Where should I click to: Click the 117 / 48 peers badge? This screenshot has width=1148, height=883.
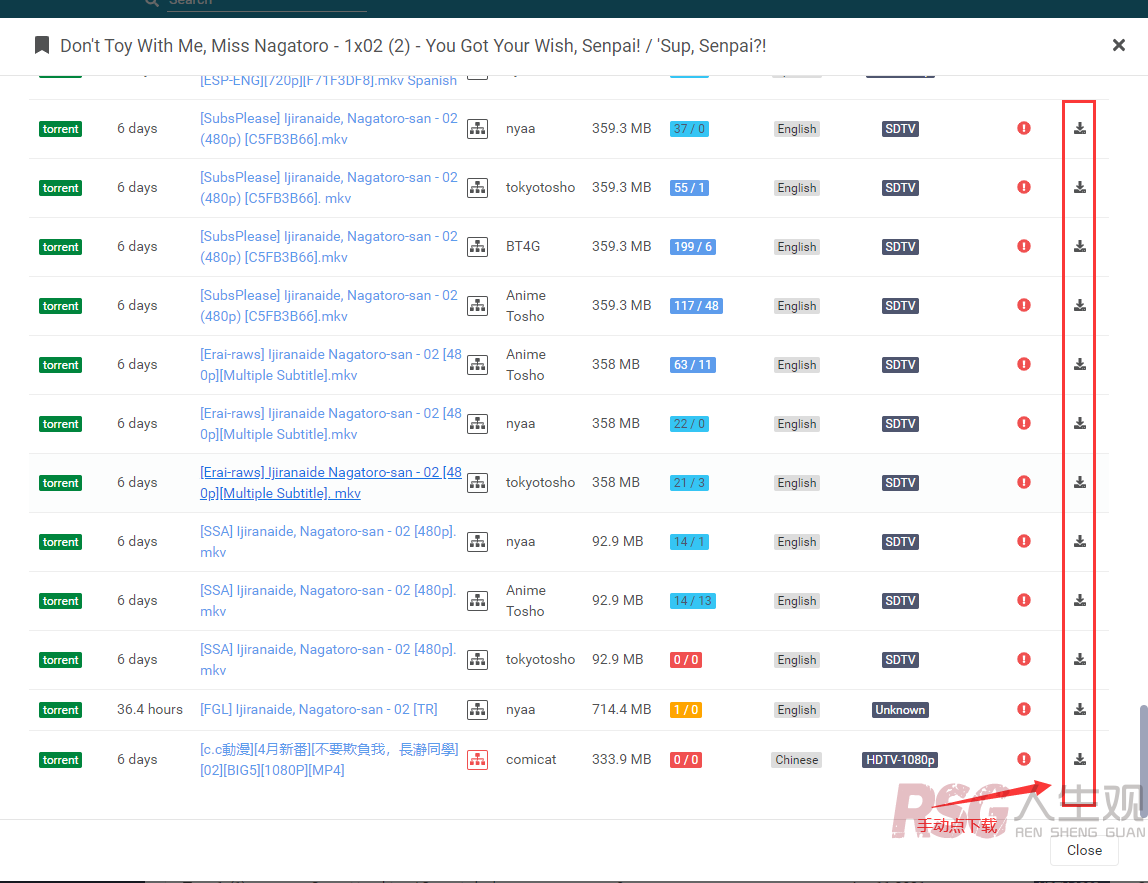pyautogui.click(x=696, y=305)
